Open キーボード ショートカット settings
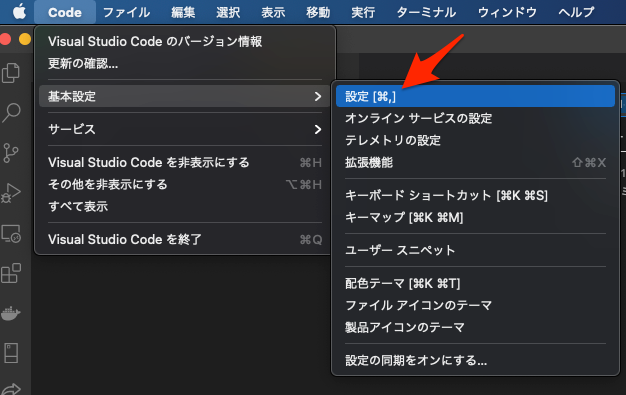This screenshot has width=626, height=395. coord(475,196)
